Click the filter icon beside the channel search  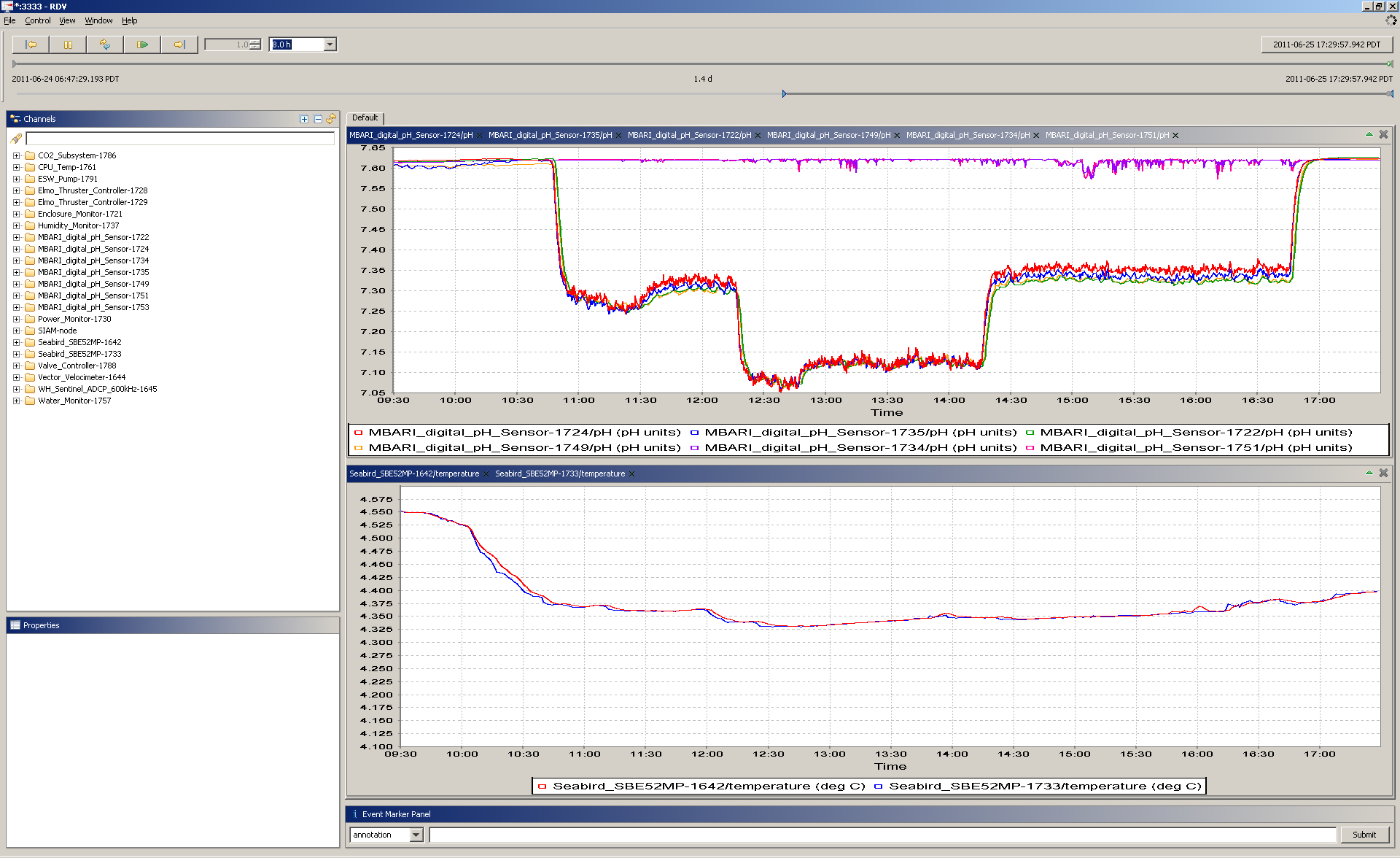point(16,138)
